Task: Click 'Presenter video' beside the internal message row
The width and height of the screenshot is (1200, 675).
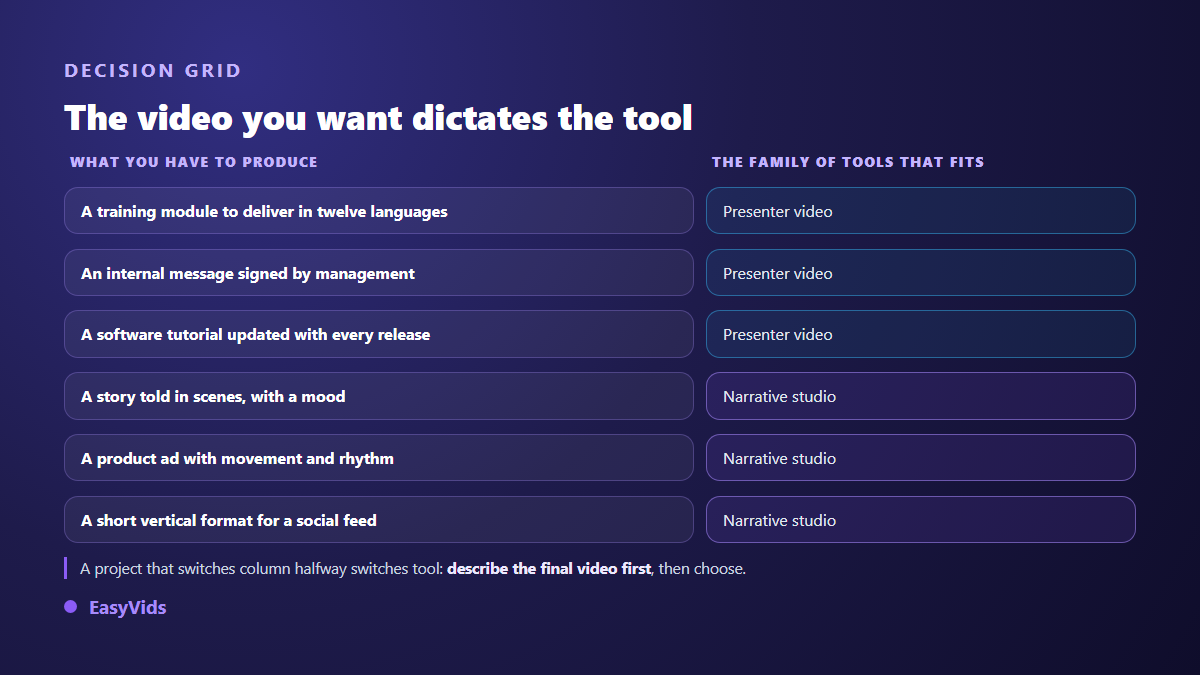Action: (921, 273)
